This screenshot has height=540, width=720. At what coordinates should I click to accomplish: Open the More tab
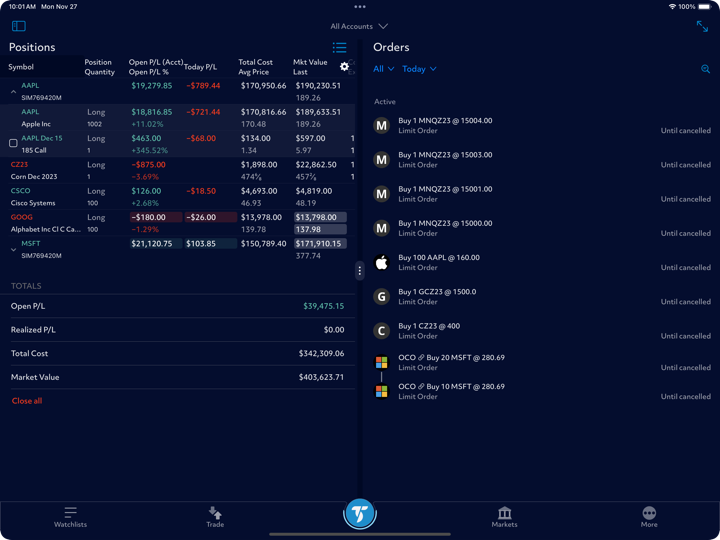point(649,516)
